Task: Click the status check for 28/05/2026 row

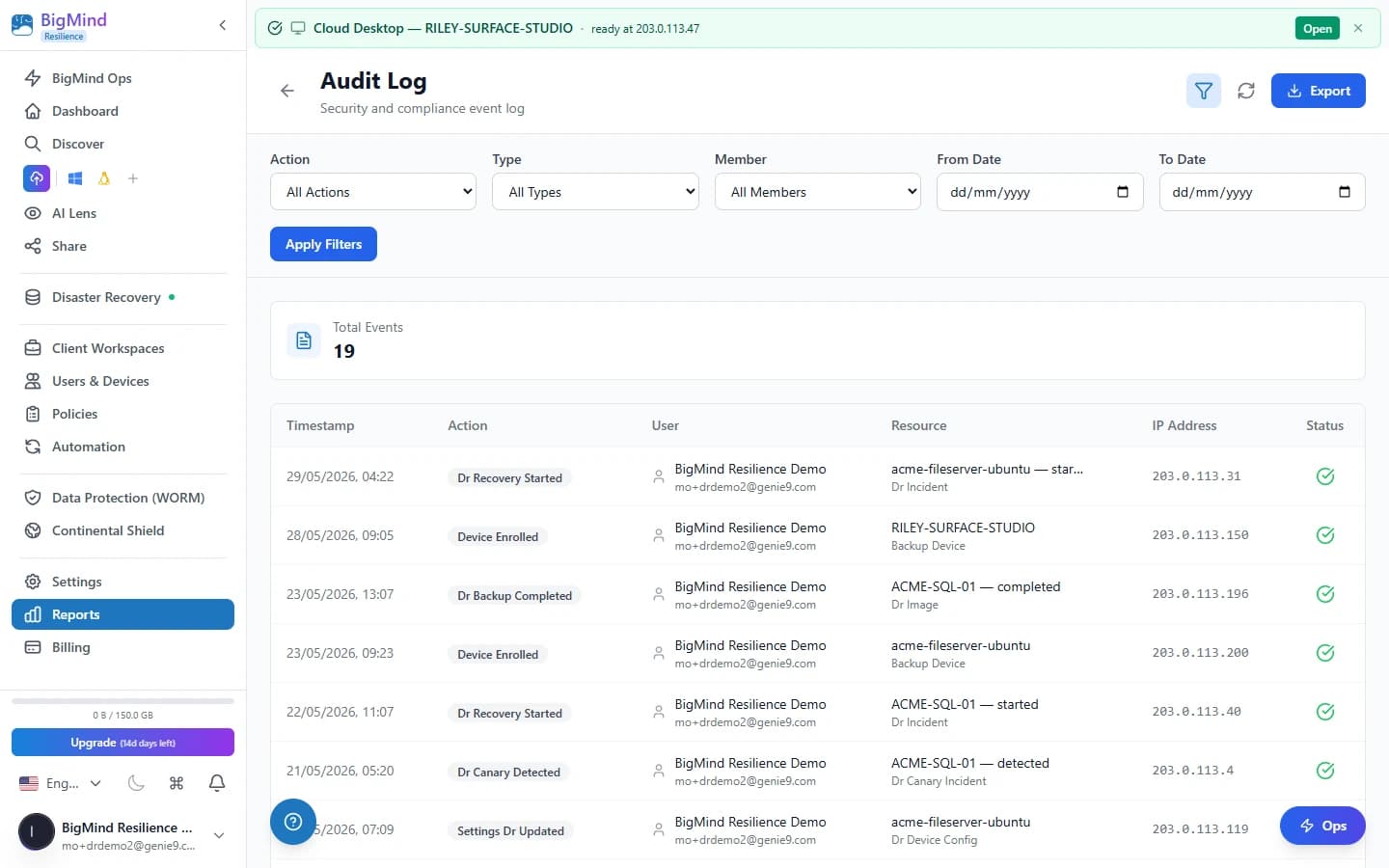Action: pyautogui.click(x=1325, y=535)
